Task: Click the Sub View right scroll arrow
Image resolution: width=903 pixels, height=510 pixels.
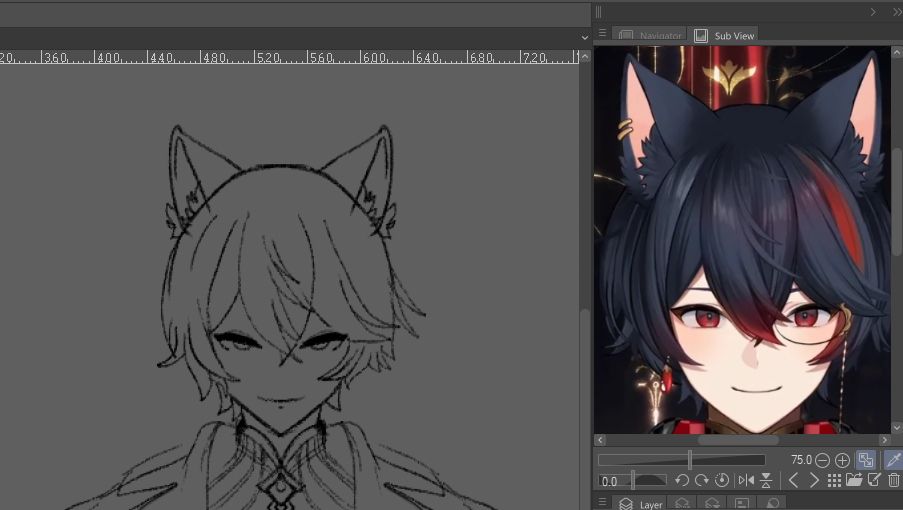Action: [x=885, y=440]
